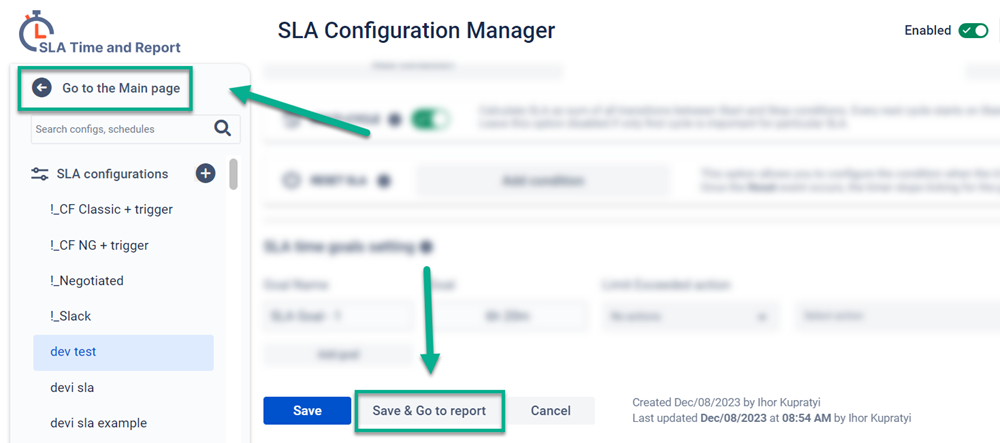This screenshot has height=443, width=1000.
Task: Open the Select action dropdown
Action: (x=895, y=317)
